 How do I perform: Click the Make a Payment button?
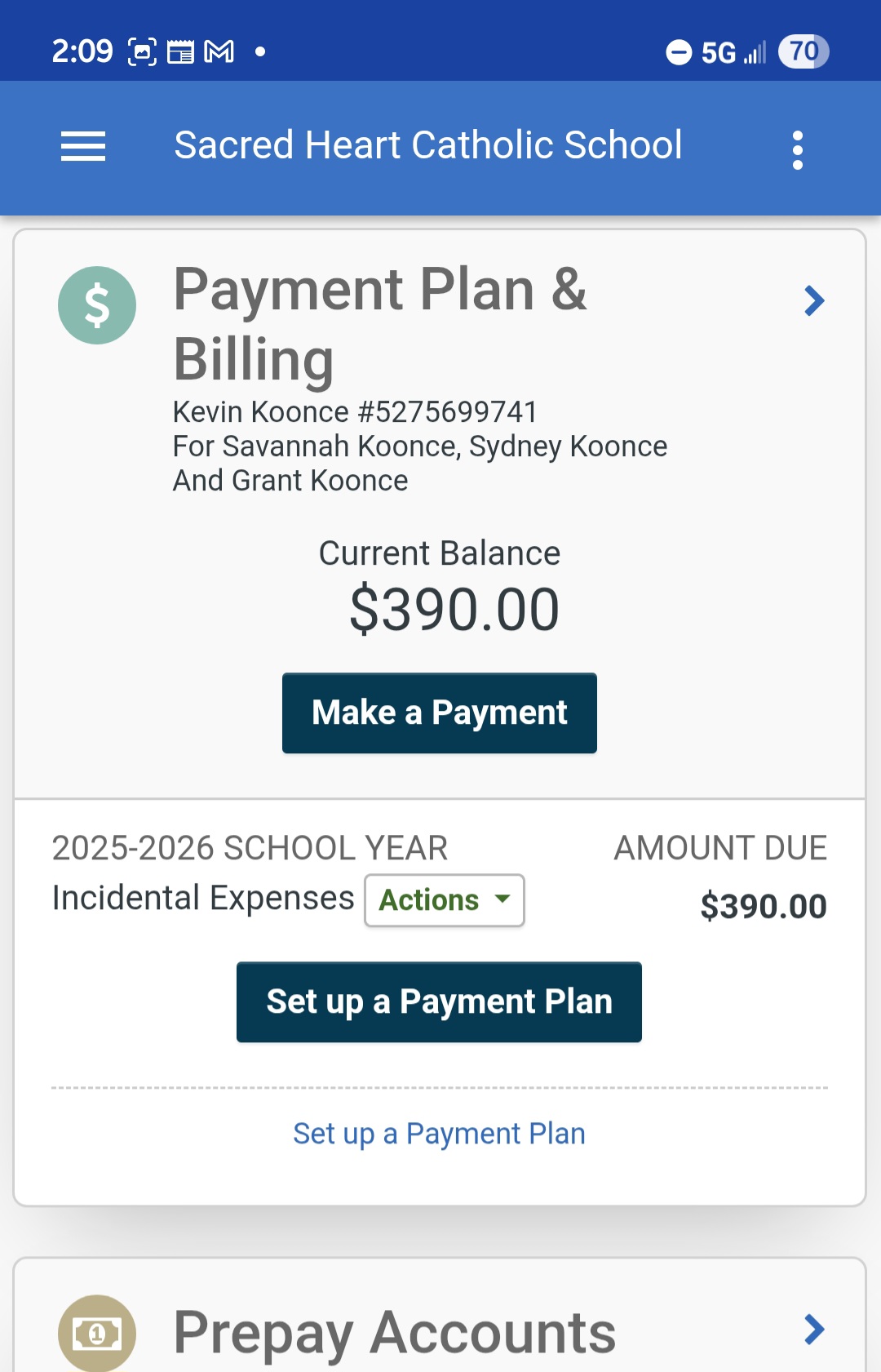pyautogui.click(x=440, y=713)
